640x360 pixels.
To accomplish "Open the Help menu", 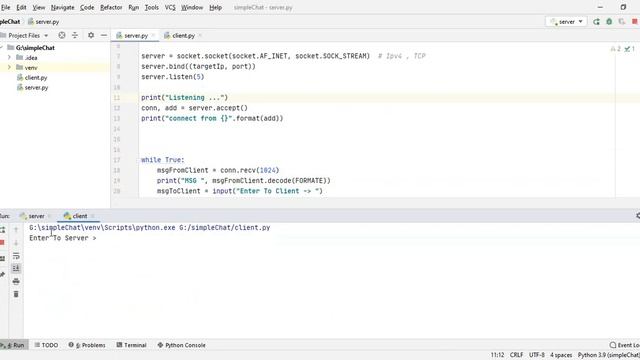I will pyautogui.click(x=216, y=7).
